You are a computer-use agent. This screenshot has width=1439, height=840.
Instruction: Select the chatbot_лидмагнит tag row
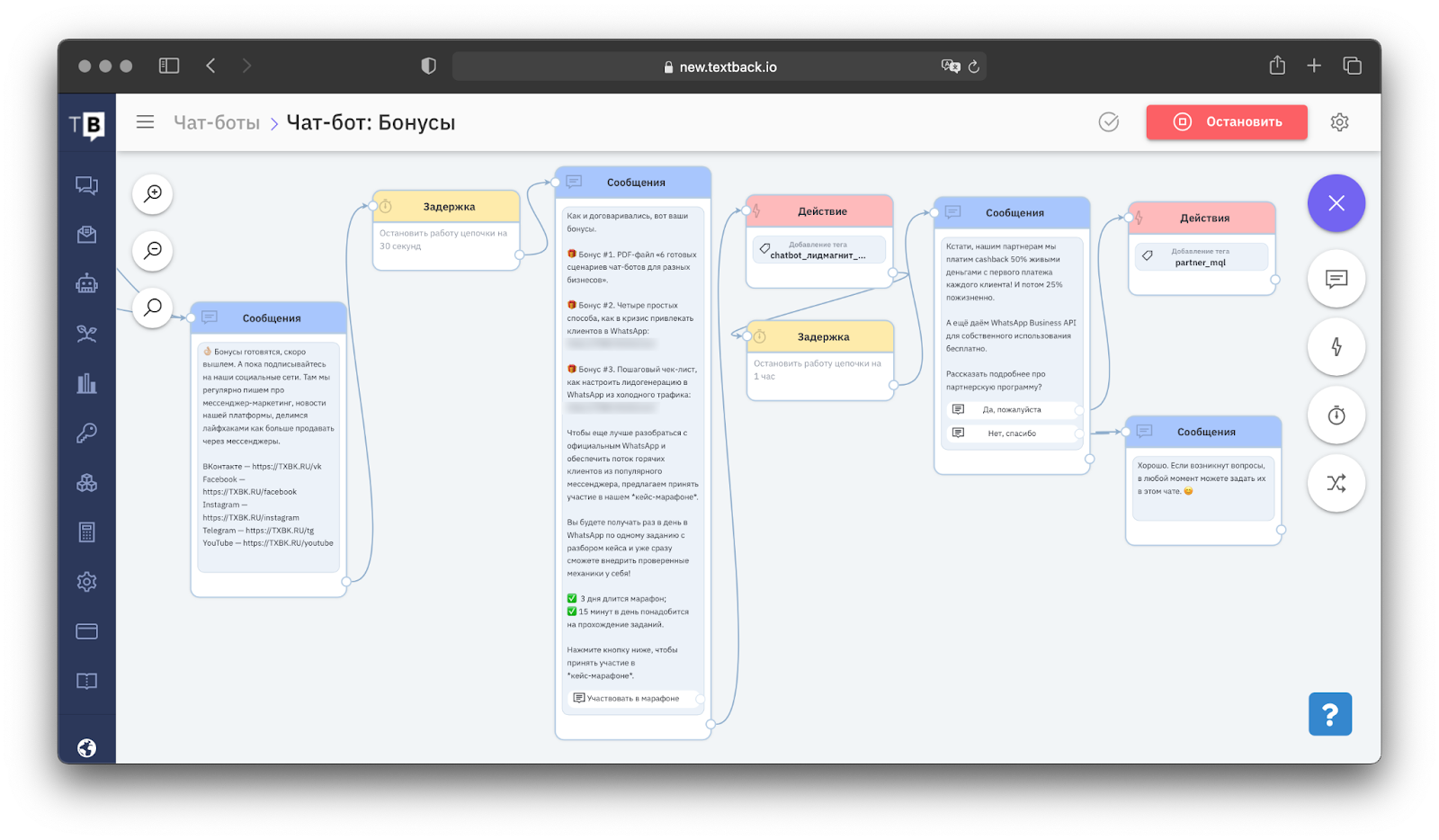pyautogui.click(x=818, y=250)
